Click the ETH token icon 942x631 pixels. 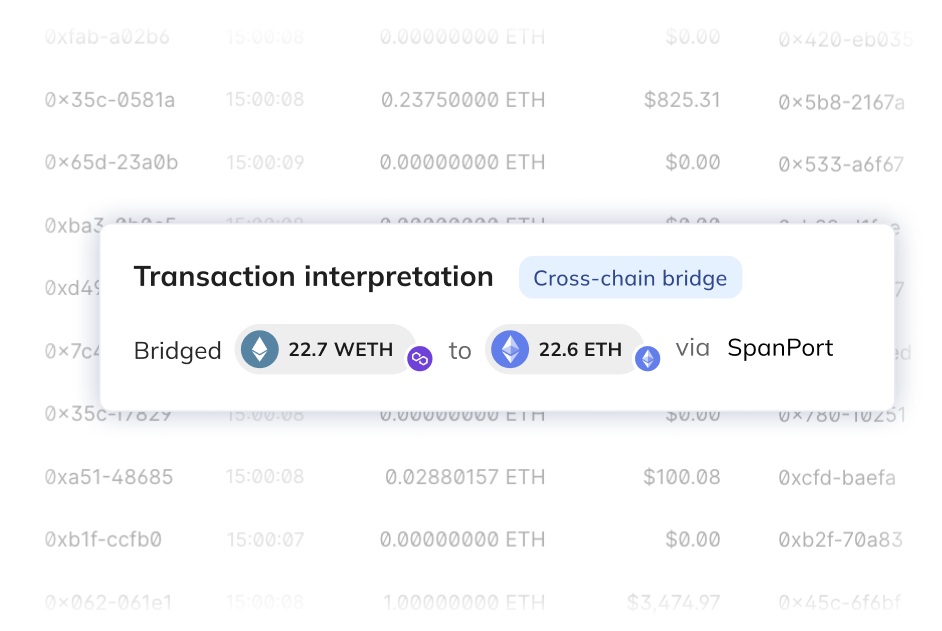[511, 350]
